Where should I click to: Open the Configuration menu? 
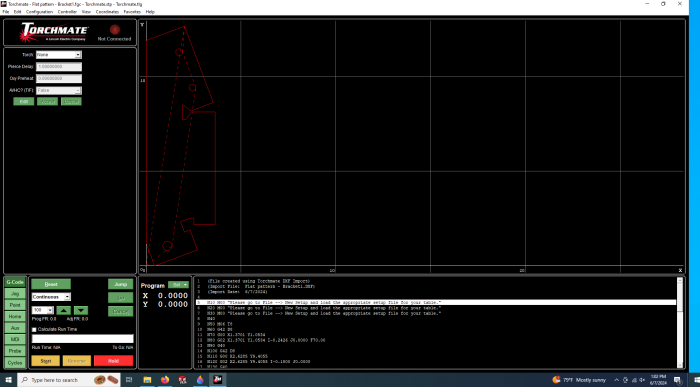(x=39, y=12)
